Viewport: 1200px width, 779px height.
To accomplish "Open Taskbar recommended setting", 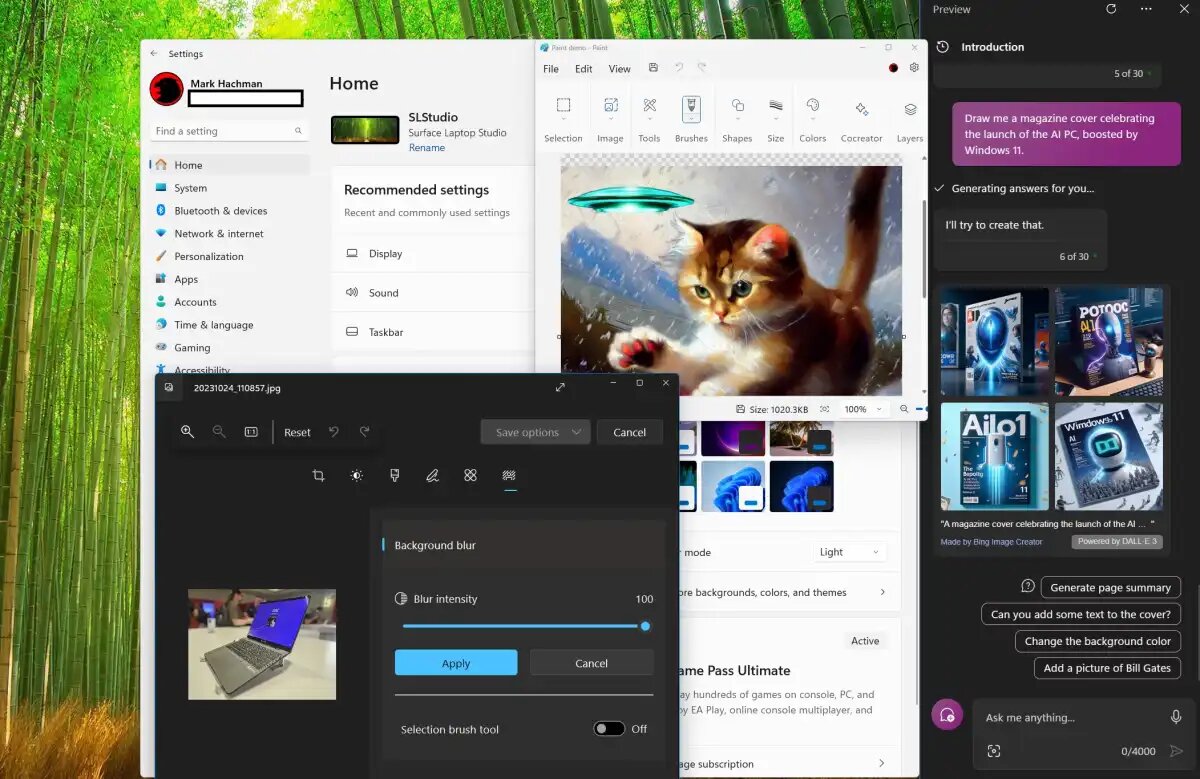I will pyautogui.click(x=433, y=332).
